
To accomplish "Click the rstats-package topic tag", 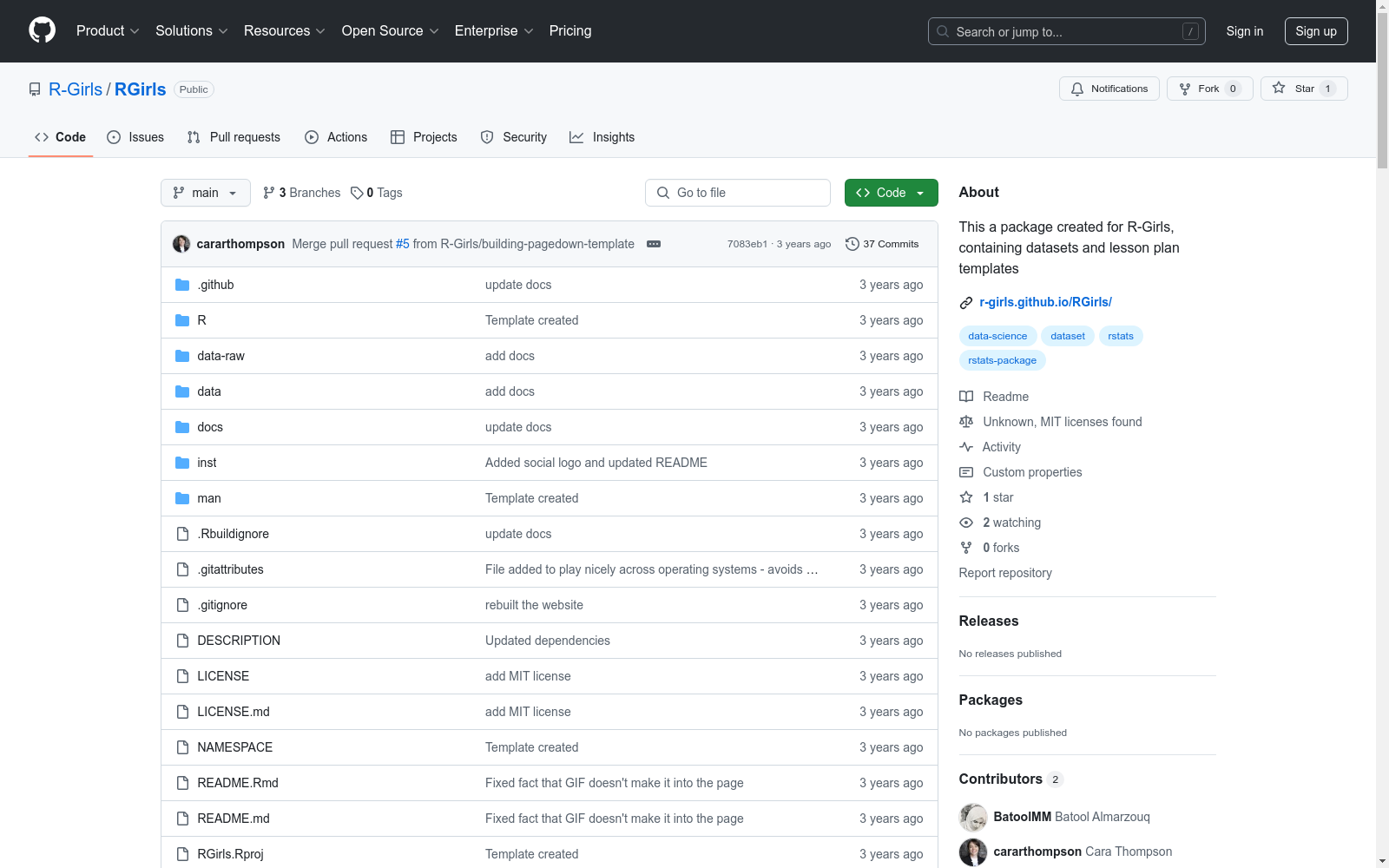I will click(1003, 360).
